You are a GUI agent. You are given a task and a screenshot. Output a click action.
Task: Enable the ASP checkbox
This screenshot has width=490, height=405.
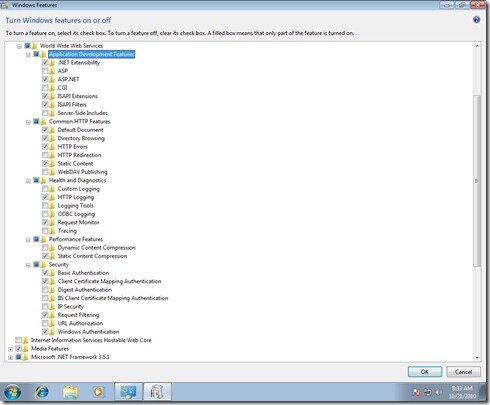click(45, 71)
